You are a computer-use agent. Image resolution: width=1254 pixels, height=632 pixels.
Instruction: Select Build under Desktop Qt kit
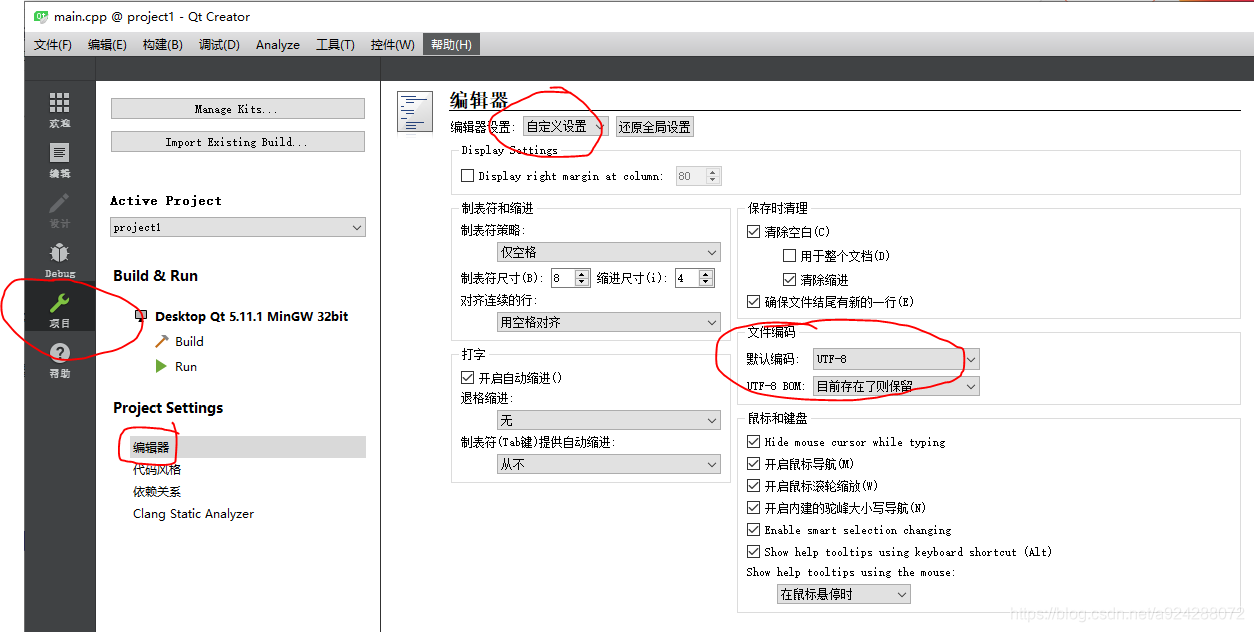tap(189, 341)
